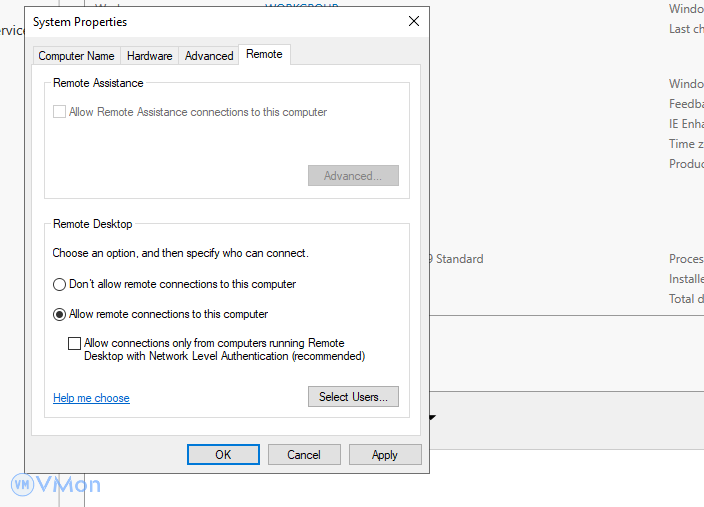
Task: Confirm settings with the OK button
Action: 223,455
